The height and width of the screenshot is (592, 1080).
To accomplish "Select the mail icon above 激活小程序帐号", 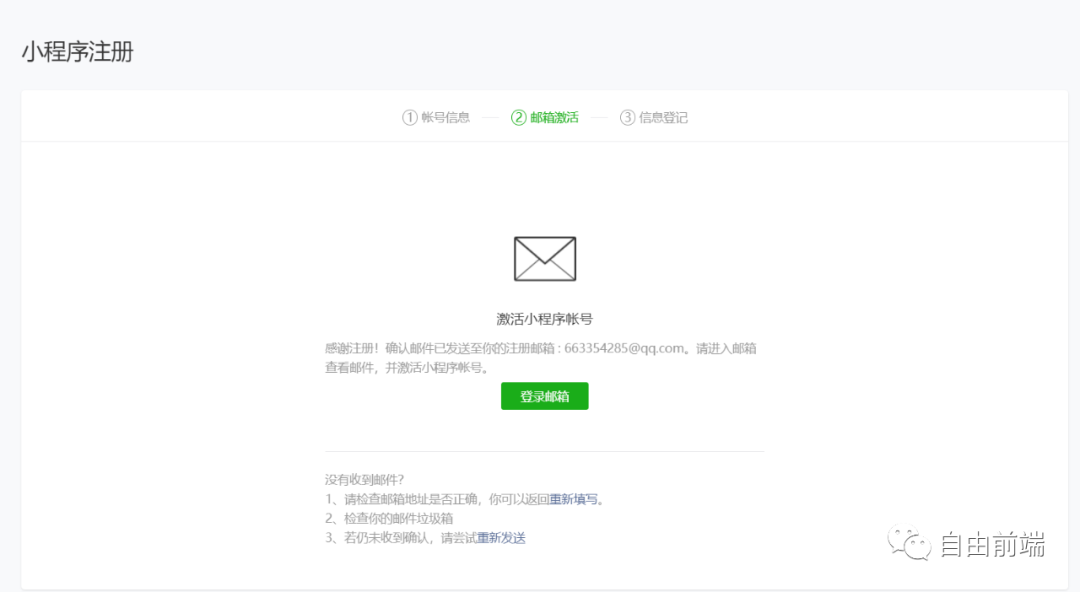I will (544, 258).
